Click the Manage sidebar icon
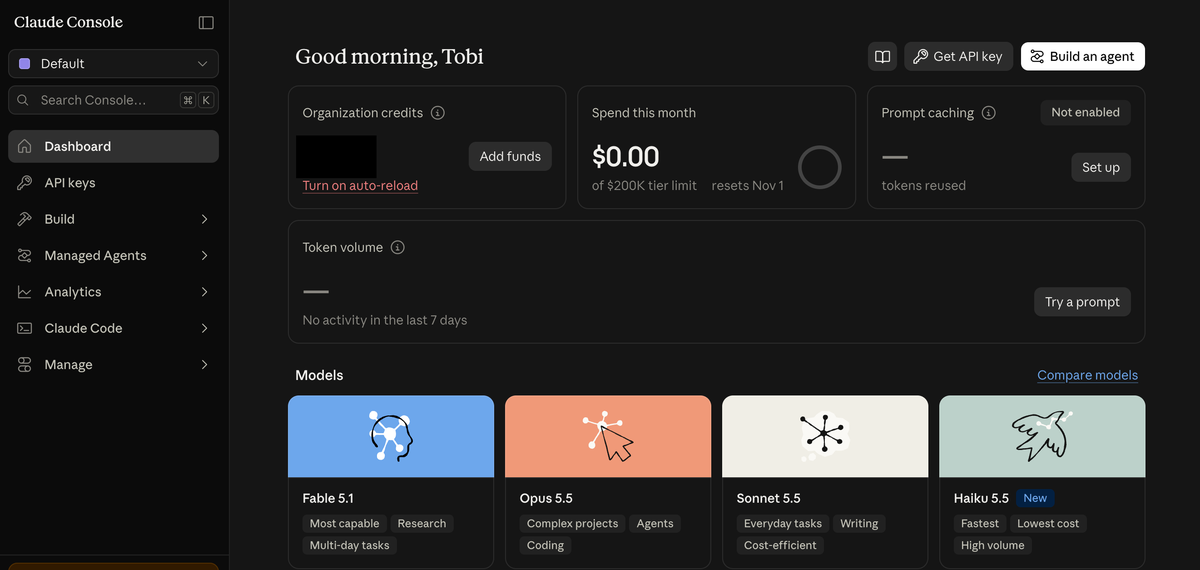The image size is (1200, 570). (x=25, y=365)
